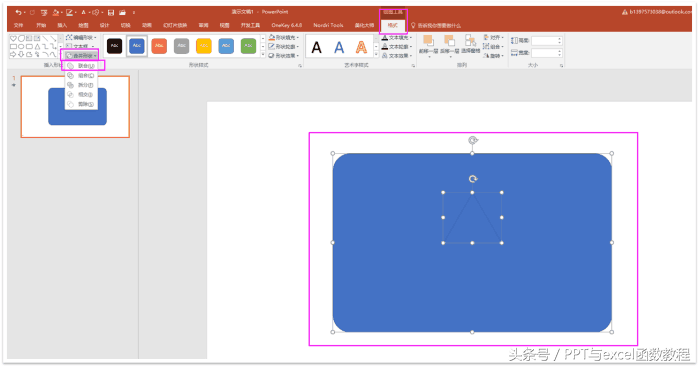Open the 旋转 rotate dropdown
Image resolution: width=699 pixels, height=367 pixels.
(x=494, y=56)
